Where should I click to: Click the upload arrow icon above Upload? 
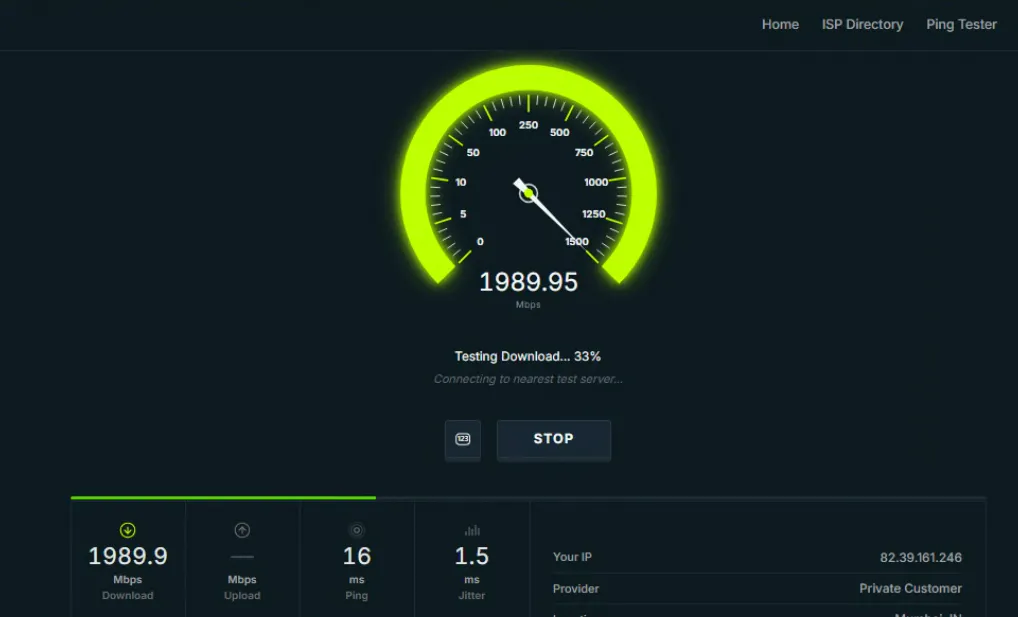242,531
